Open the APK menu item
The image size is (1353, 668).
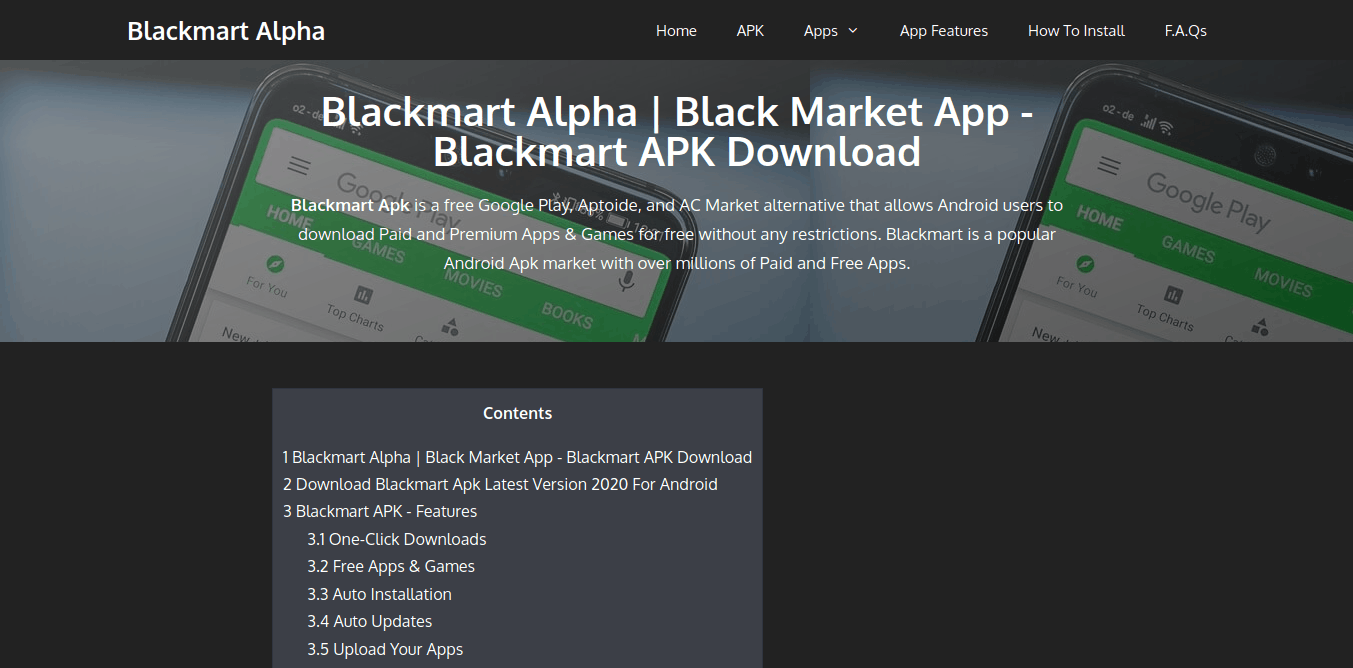[750, 31]
